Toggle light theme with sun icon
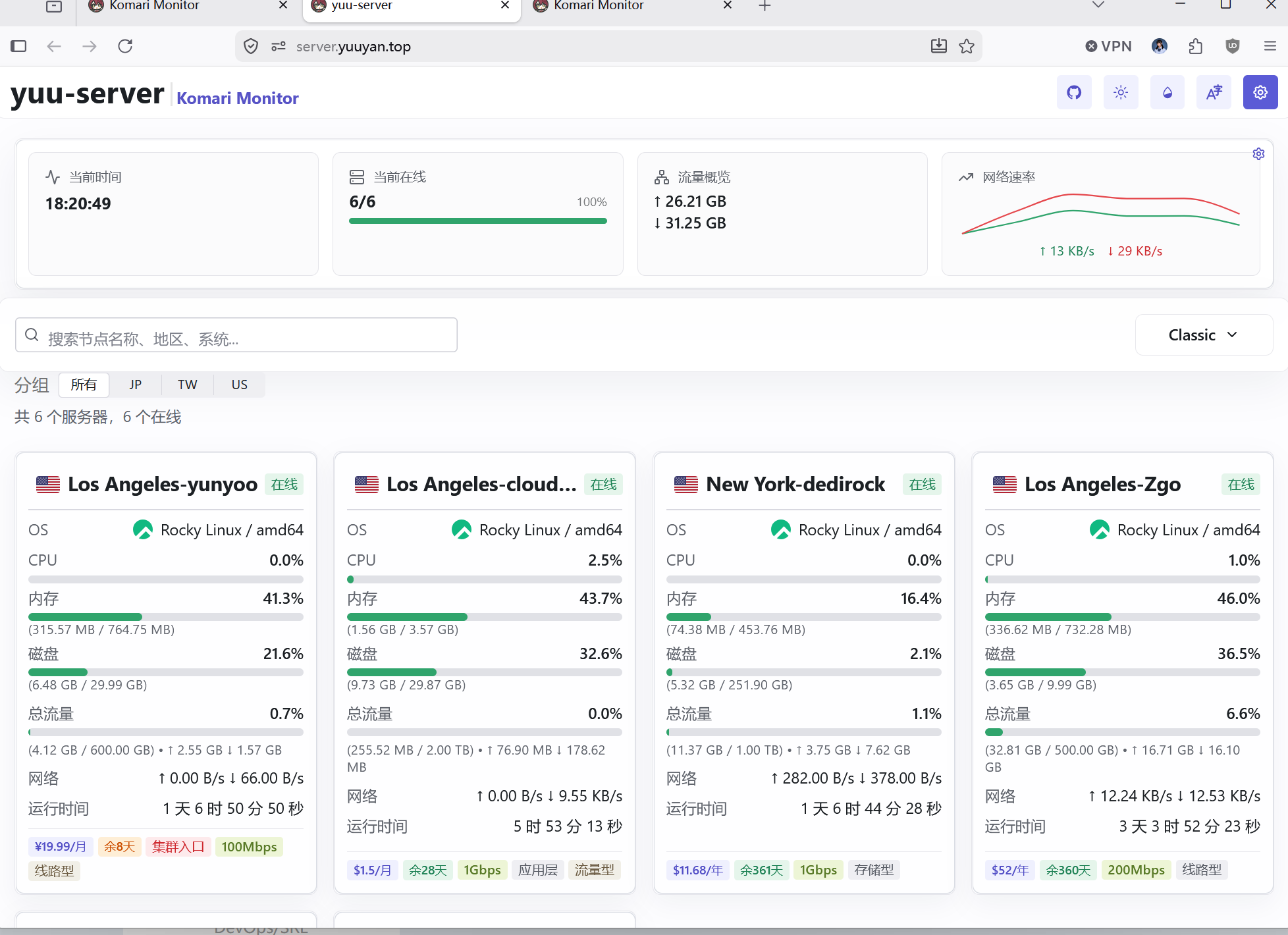The height and width of the screenshot is (935, 1288). click(x=1121, y=92)
